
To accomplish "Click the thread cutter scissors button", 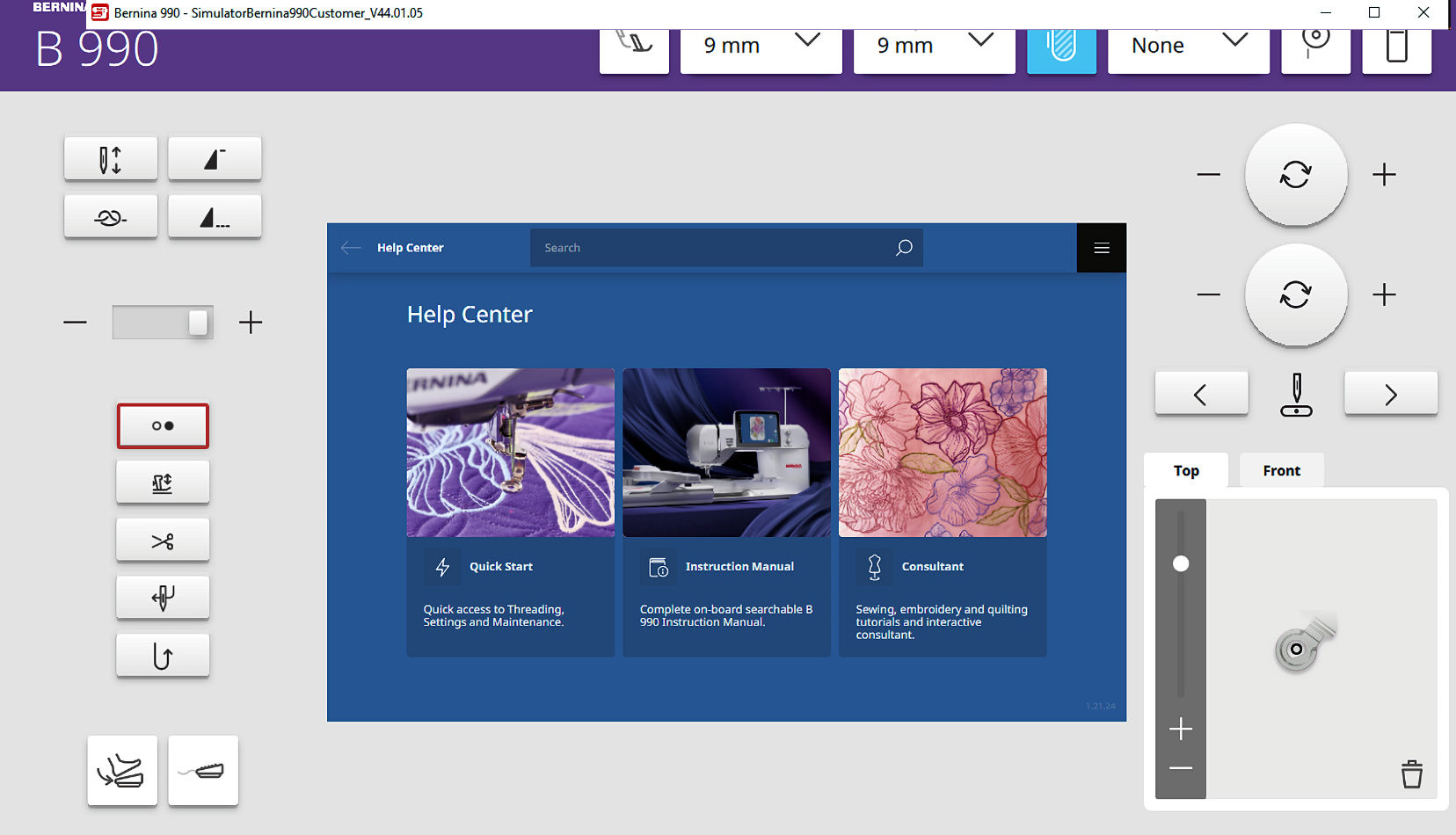I will click(163, 541).
